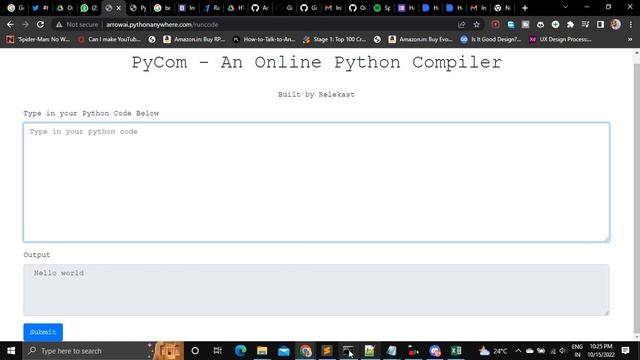Click the red extension icon in toolbar
The width and height of the screenshot is (640, 360).
click(x=495, y=24)
